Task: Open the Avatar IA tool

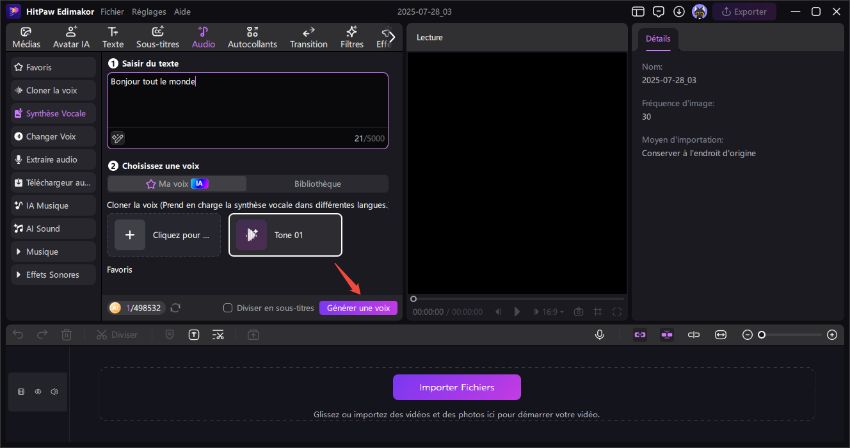Action: (71, 38)
